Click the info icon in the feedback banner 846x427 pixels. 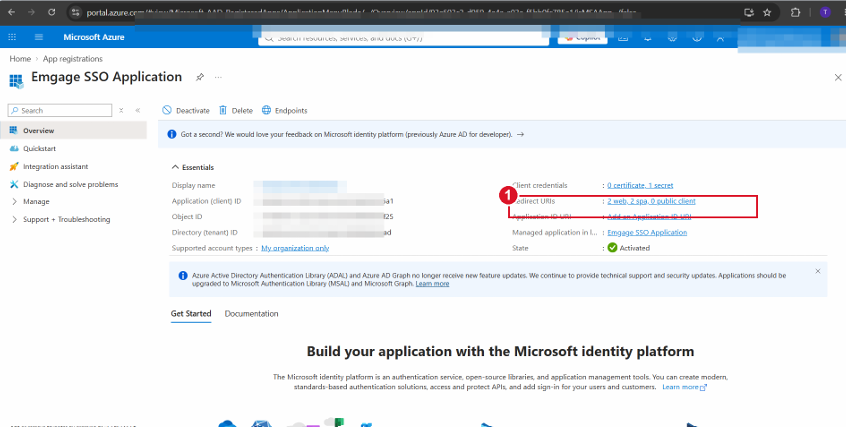point(172,134)
